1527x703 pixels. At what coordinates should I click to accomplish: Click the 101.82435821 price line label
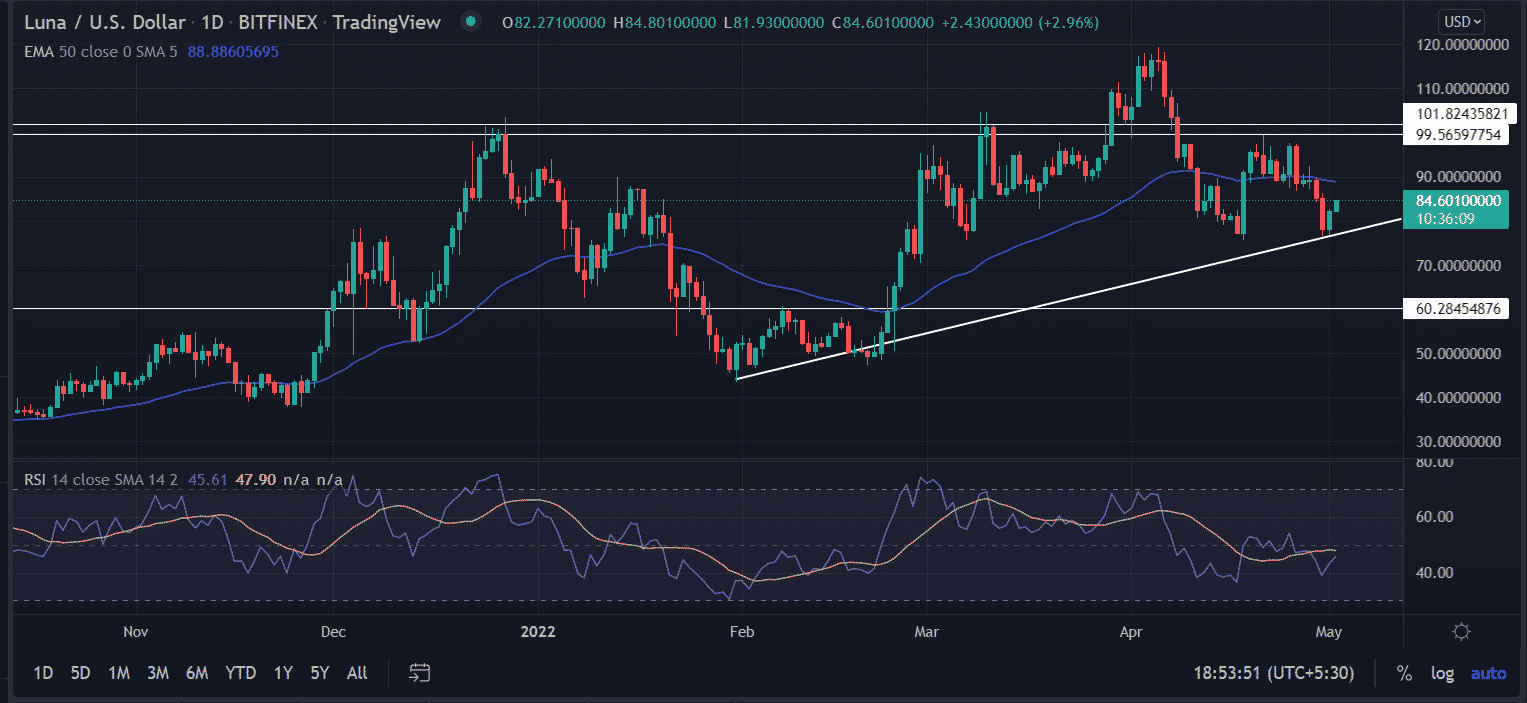click(x=1454, y=114)
